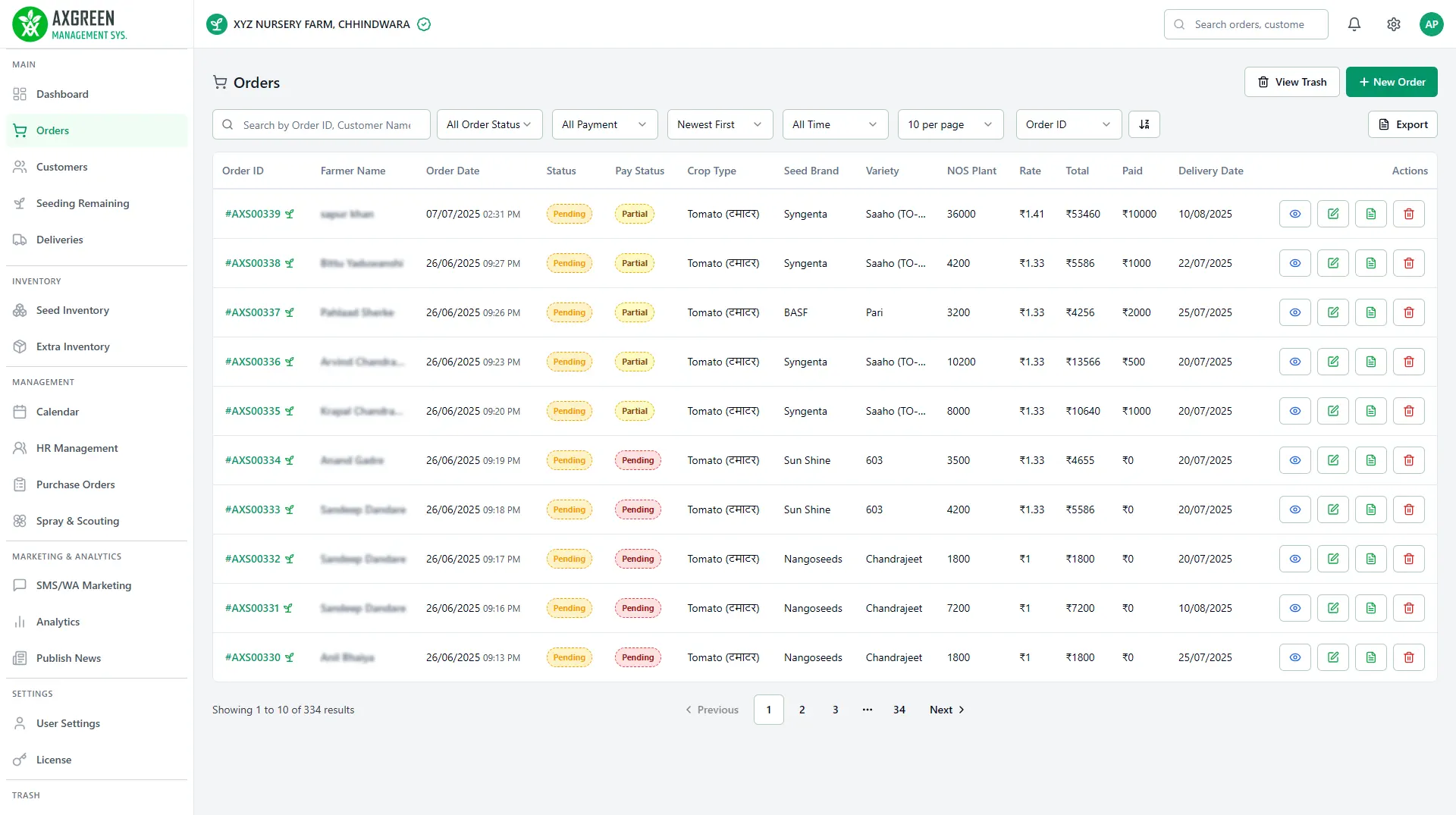The height and width of the screenshot is (815, 1456).
Task: Open settings gear in top bar
Action: [1393, 24]
